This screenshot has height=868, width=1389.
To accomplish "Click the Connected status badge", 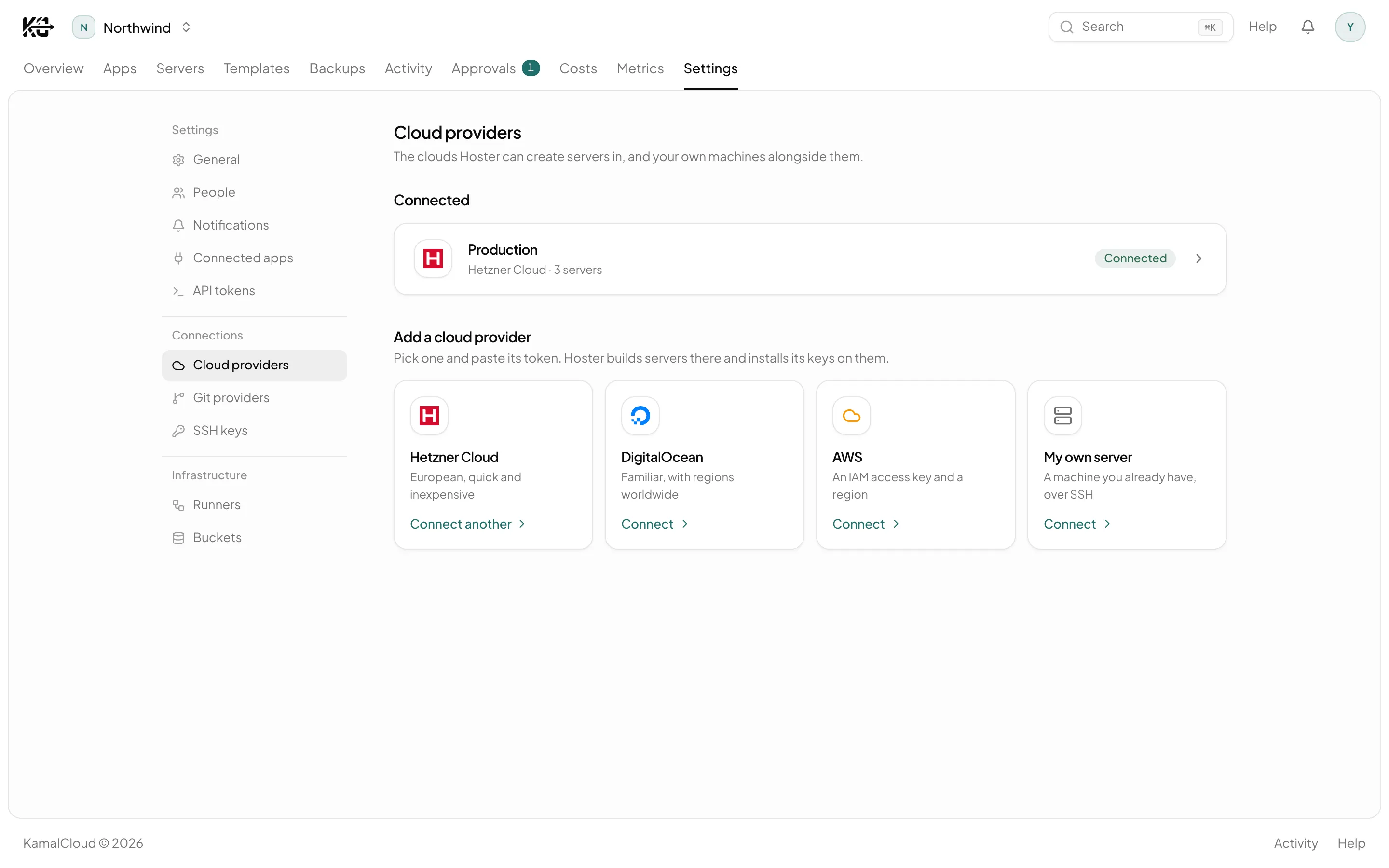I will pos(1135,258).
